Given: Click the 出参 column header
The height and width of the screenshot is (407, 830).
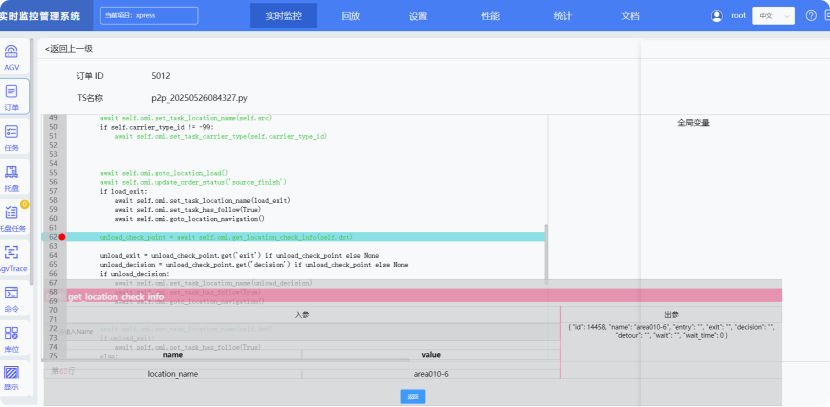Looking at the screenshot, I should tap(671, 314).
